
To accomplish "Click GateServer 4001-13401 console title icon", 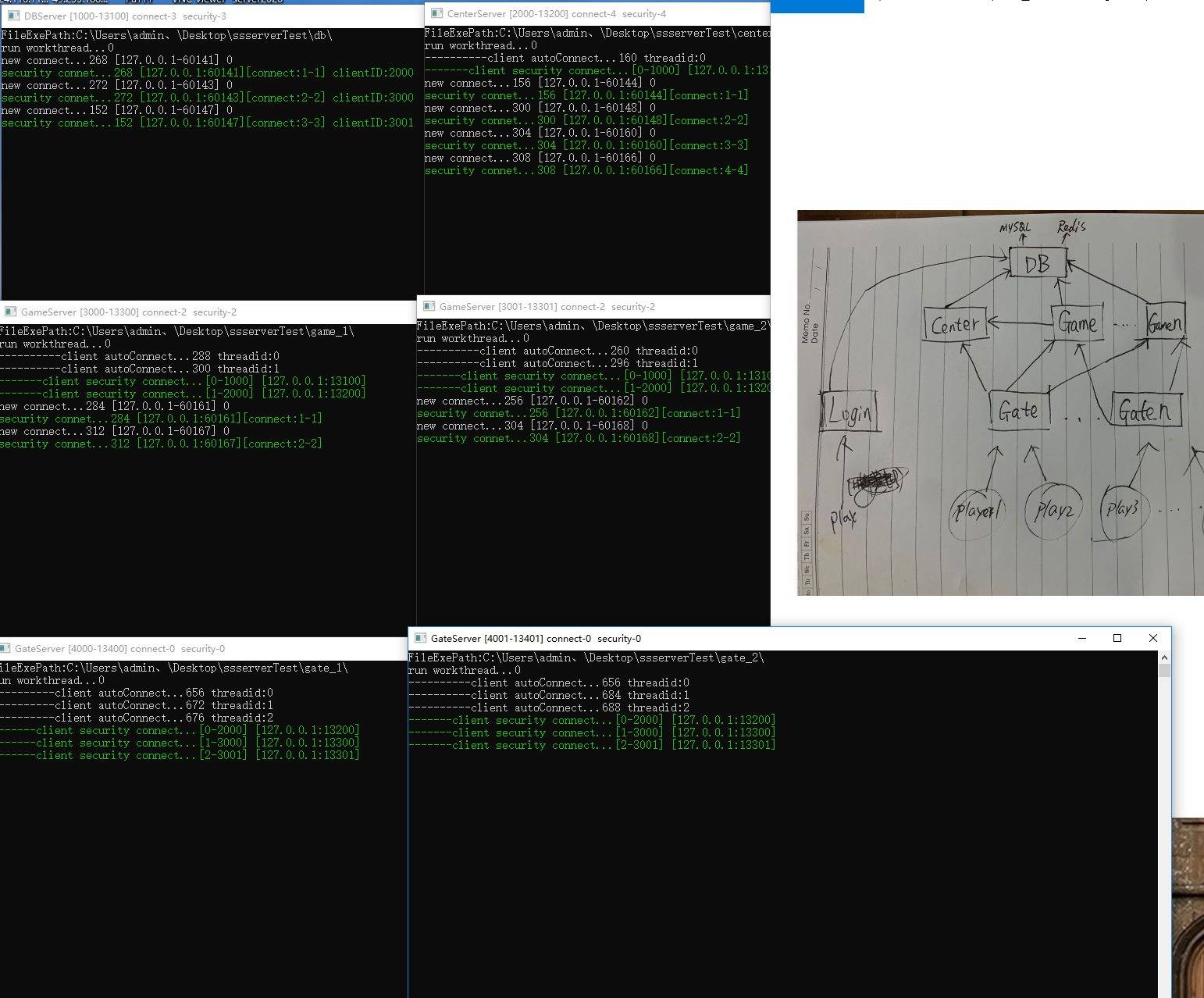I will tap(420, 638).
